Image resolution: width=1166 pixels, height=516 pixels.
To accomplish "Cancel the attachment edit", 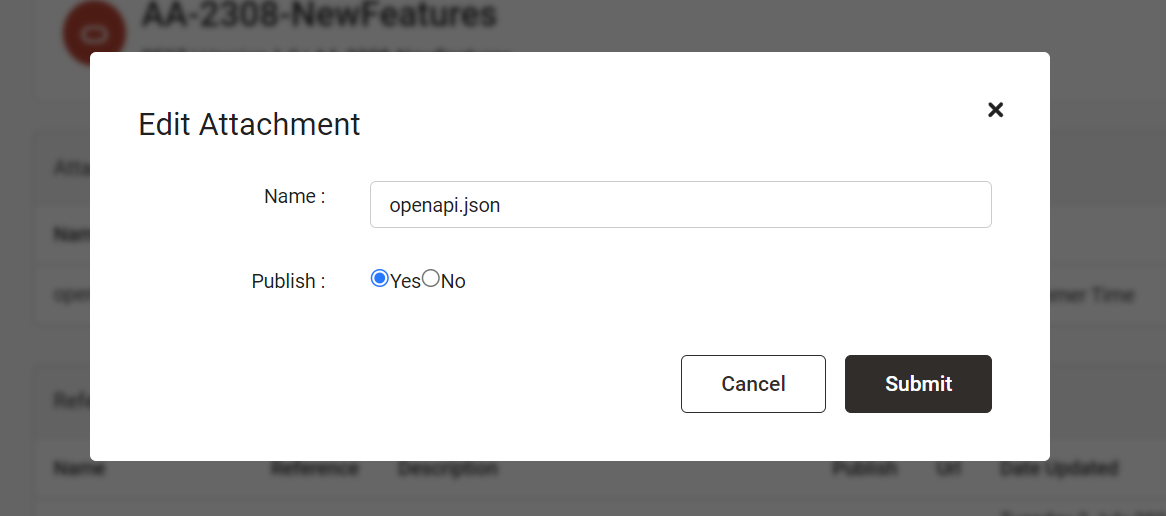I will tap(753, 384).
